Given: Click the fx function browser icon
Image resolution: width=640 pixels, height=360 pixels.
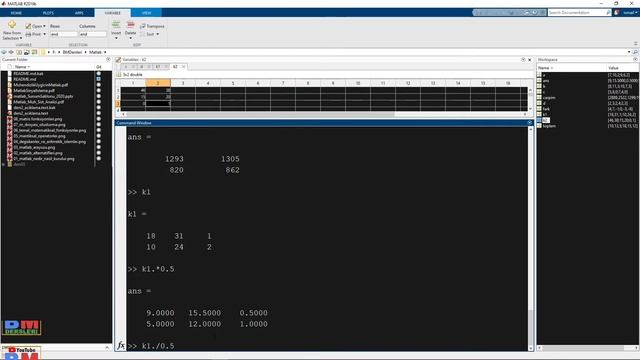Looking at the screenshot, I should pos(121,346).
